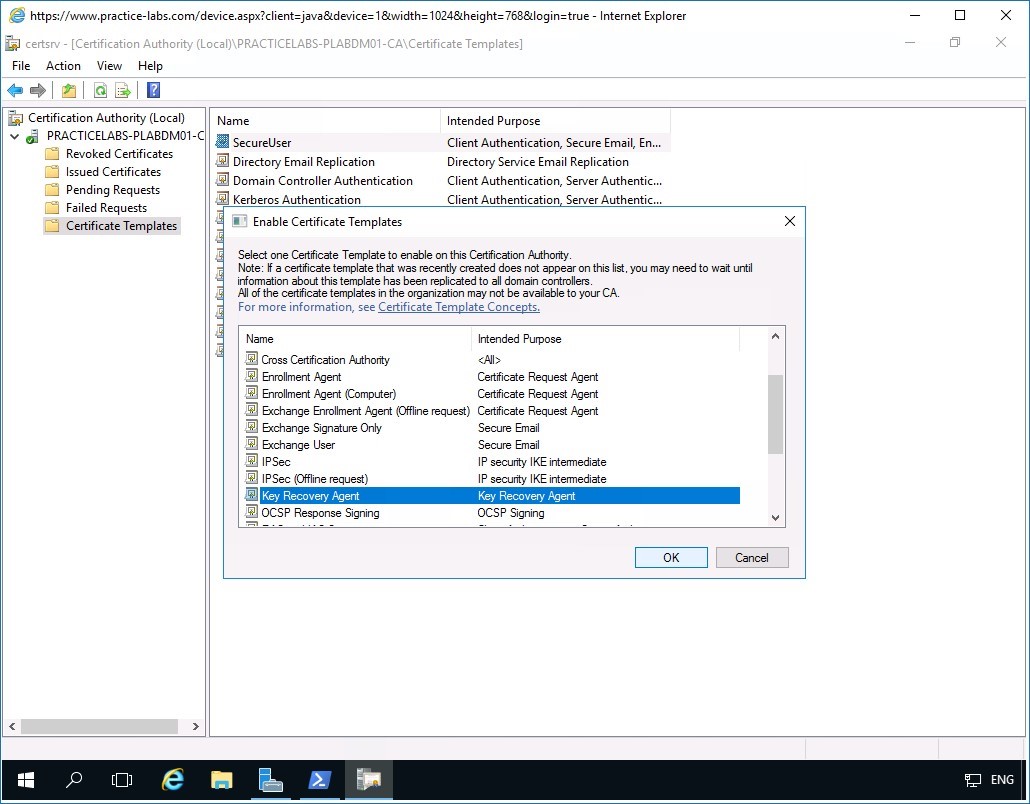The width and height of the screenshot is (1030, 804).
Task: Toggle the console tree pane icon
Action: click(x=68, y=90)
